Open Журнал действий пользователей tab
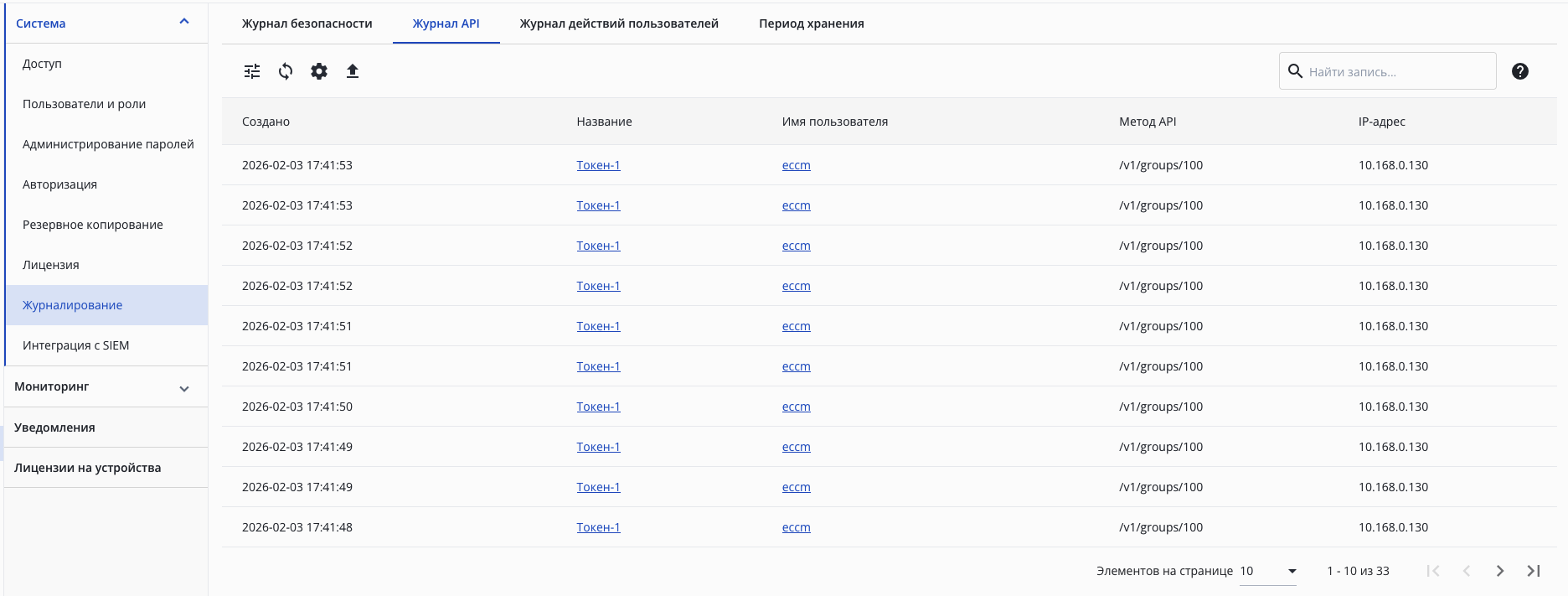 click(x=619, y=23)
